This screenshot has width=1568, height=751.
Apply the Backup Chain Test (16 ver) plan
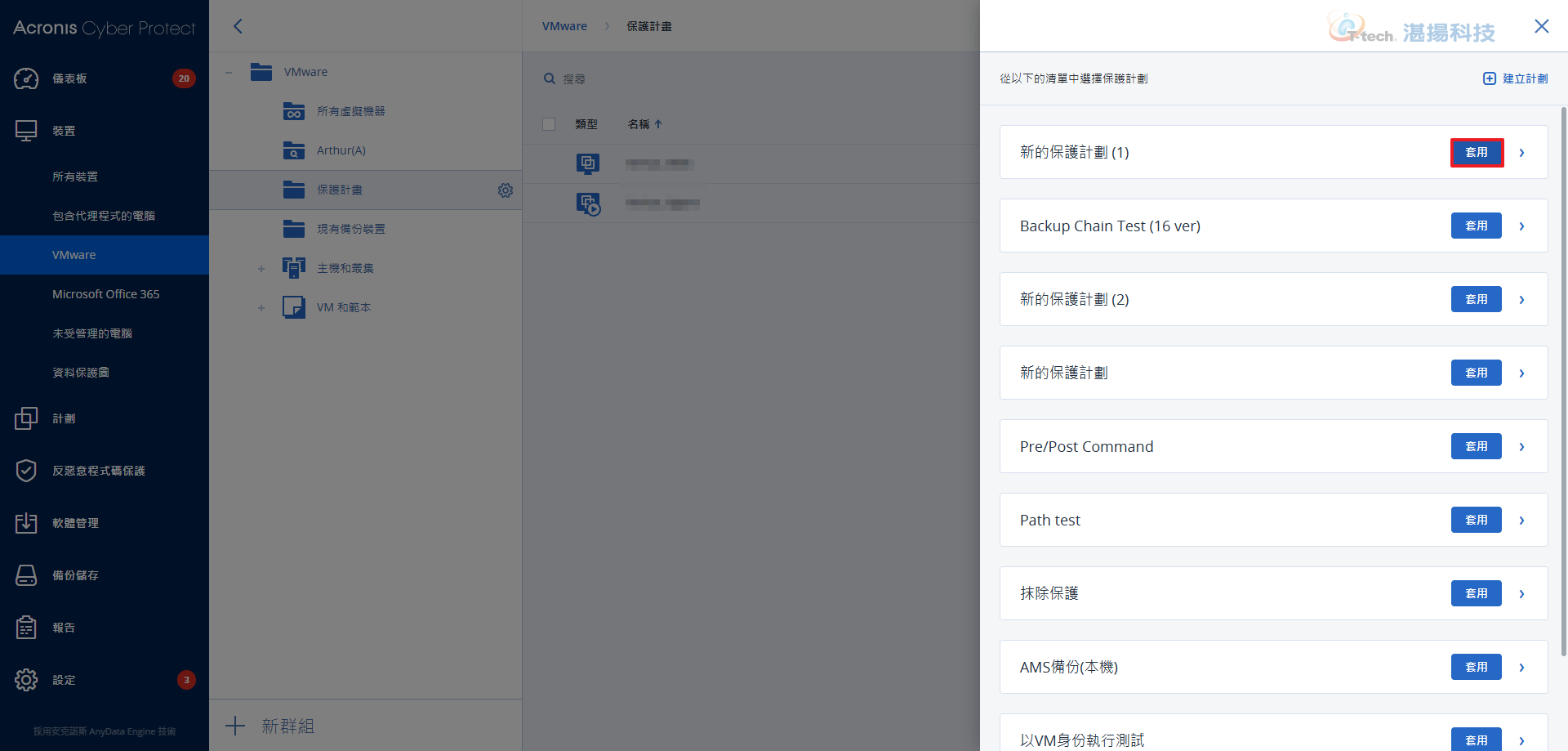(1477, 226)
